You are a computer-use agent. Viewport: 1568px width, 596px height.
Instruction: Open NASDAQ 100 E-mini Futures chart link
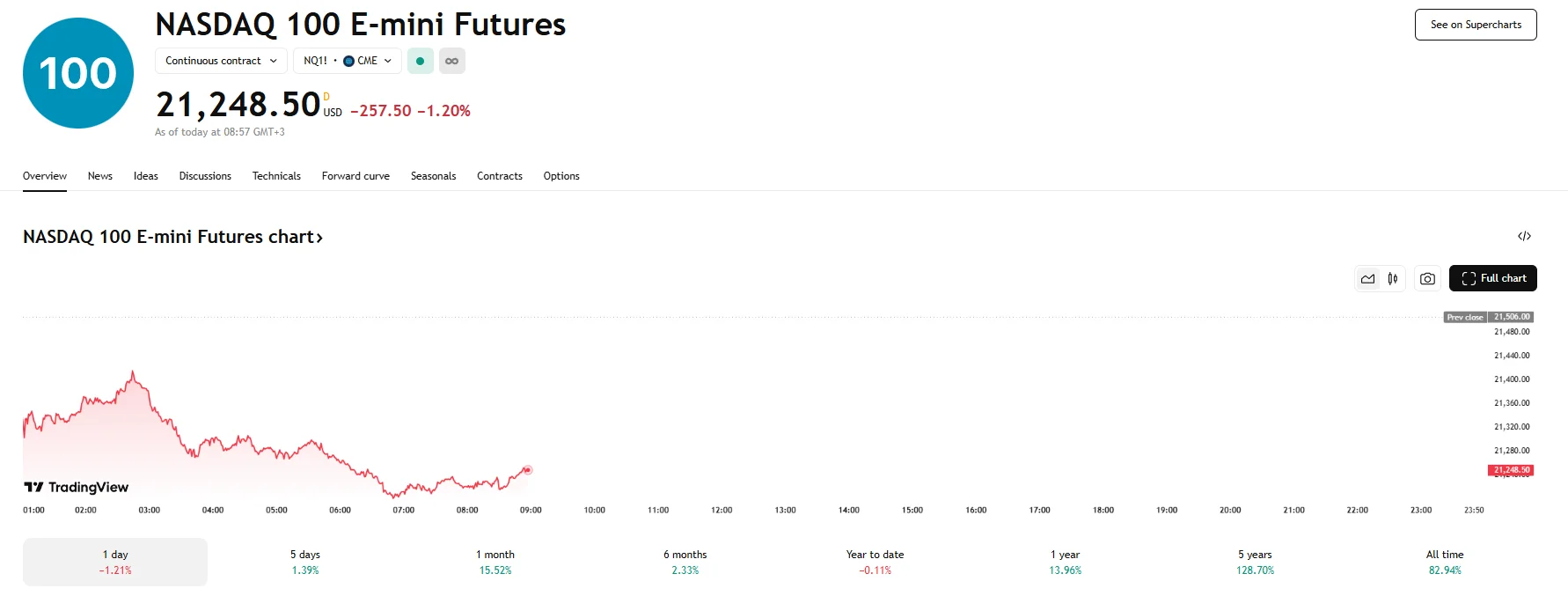(x=172, y=236)
